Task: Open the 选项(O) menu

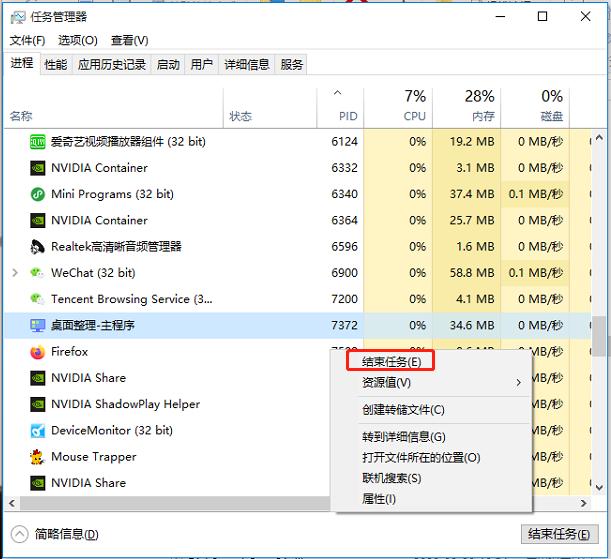Action: [78, 40]
